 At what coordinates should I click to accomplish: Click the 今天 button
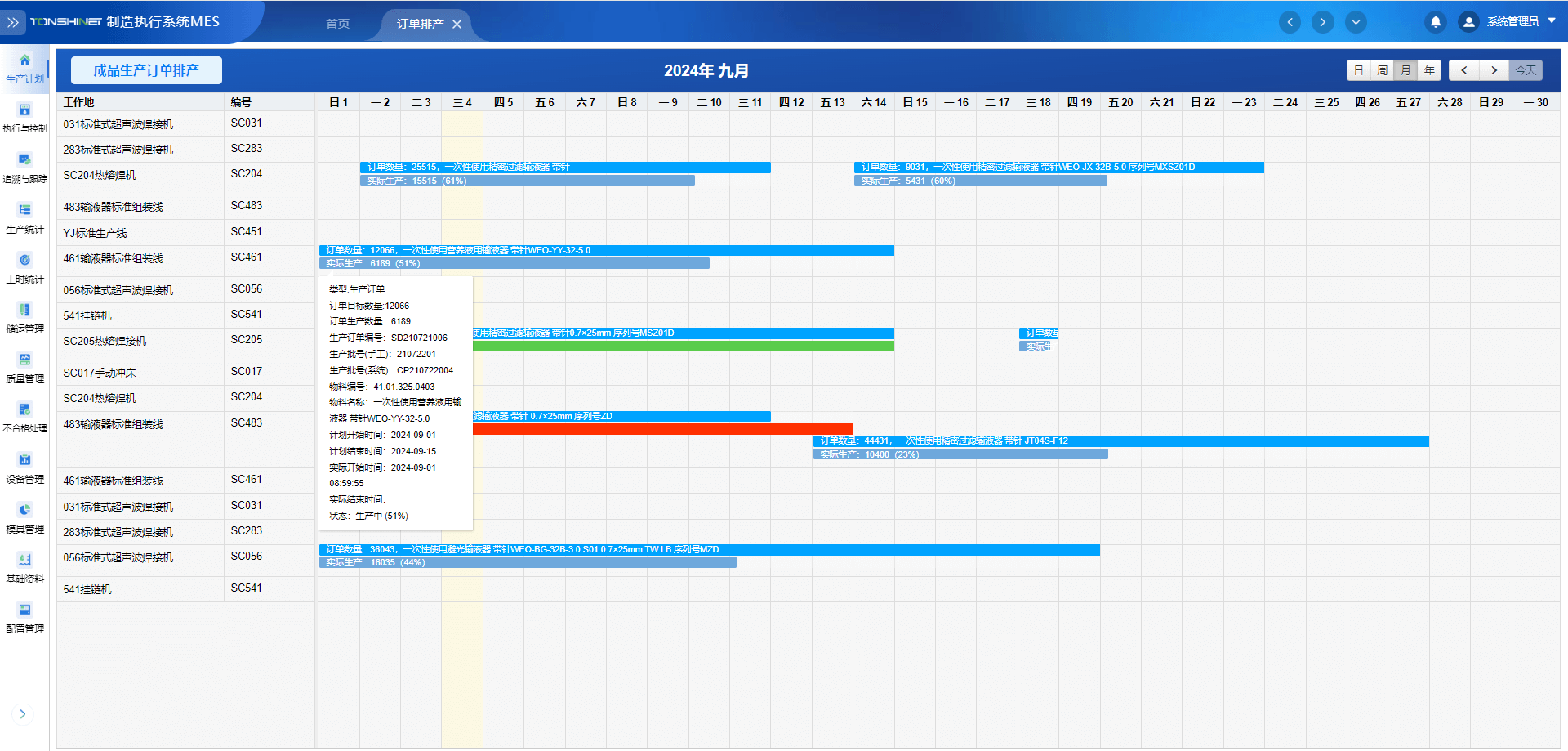pyautogui.click(x=1526, y=70)
